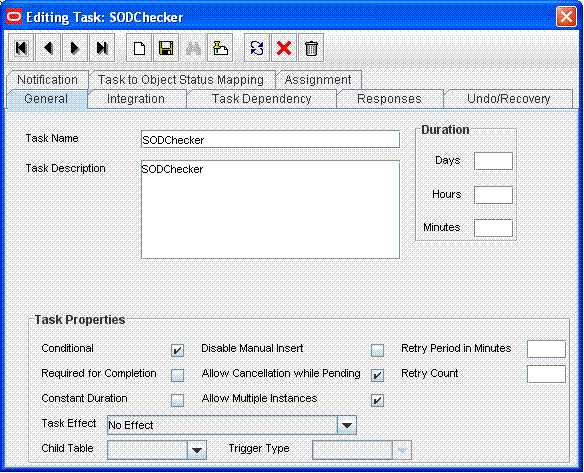Click the red X toolbar icon
The width and height of the screenshot is (584, 473).
(x=284, y=48)
